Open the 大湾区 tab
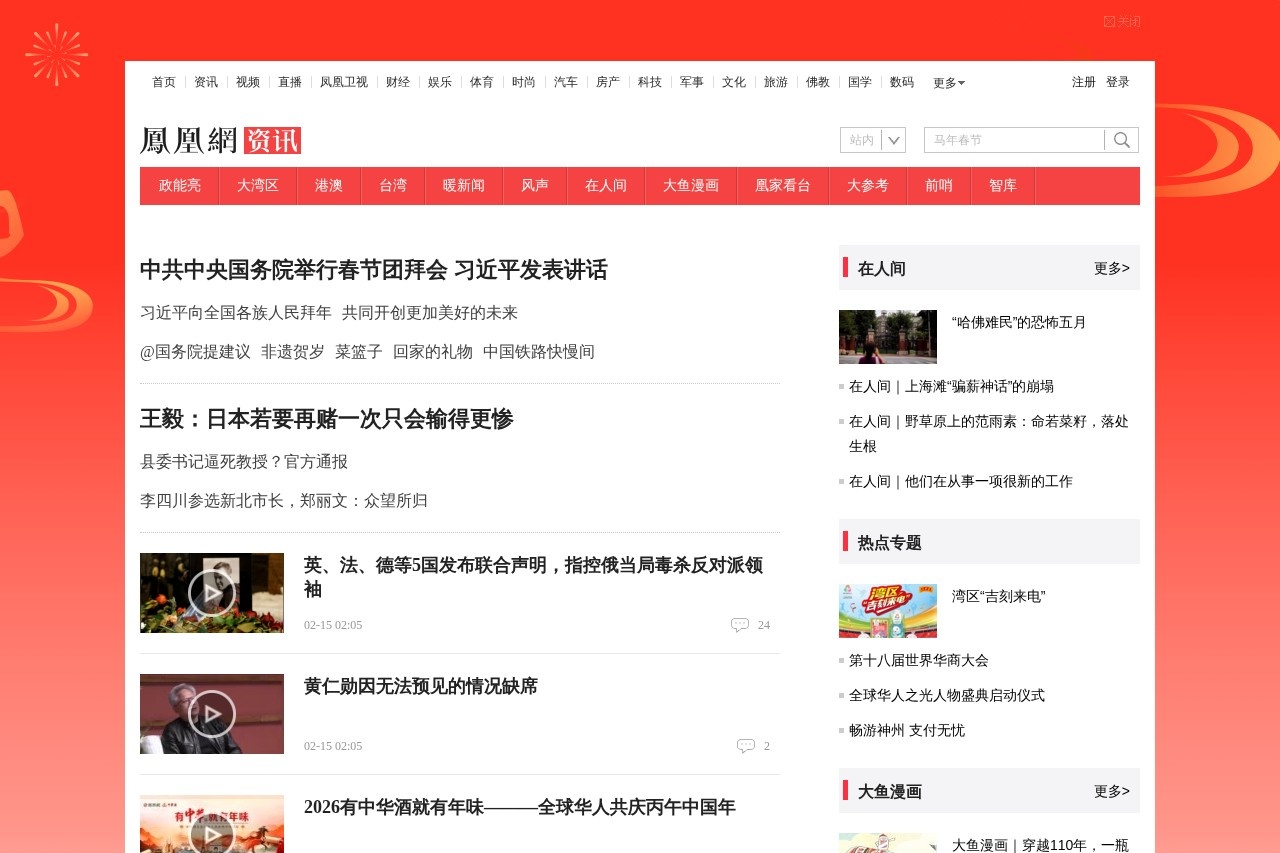Image resolution: width=1280 pixels, height=853 pixels. tap(258, 186)
